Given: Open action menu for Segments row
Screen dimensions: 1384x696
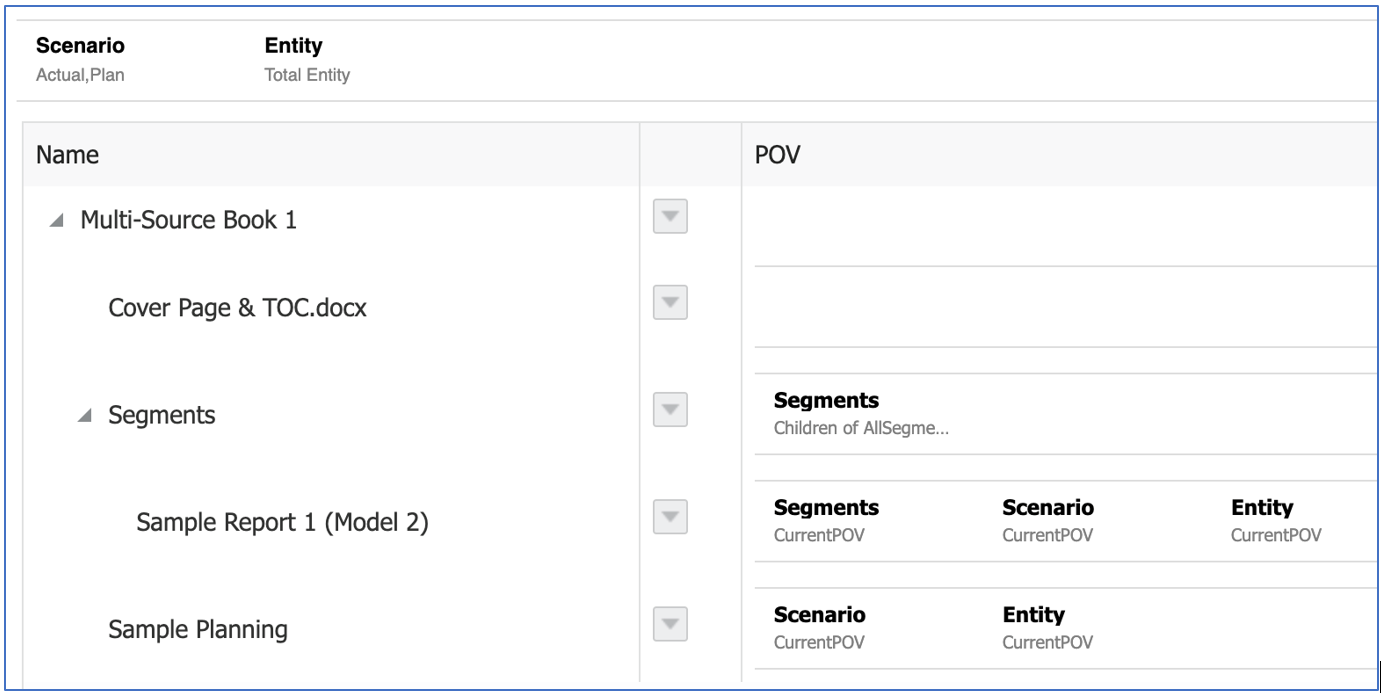Looking at the screenshot, I should tap(670, 409).
